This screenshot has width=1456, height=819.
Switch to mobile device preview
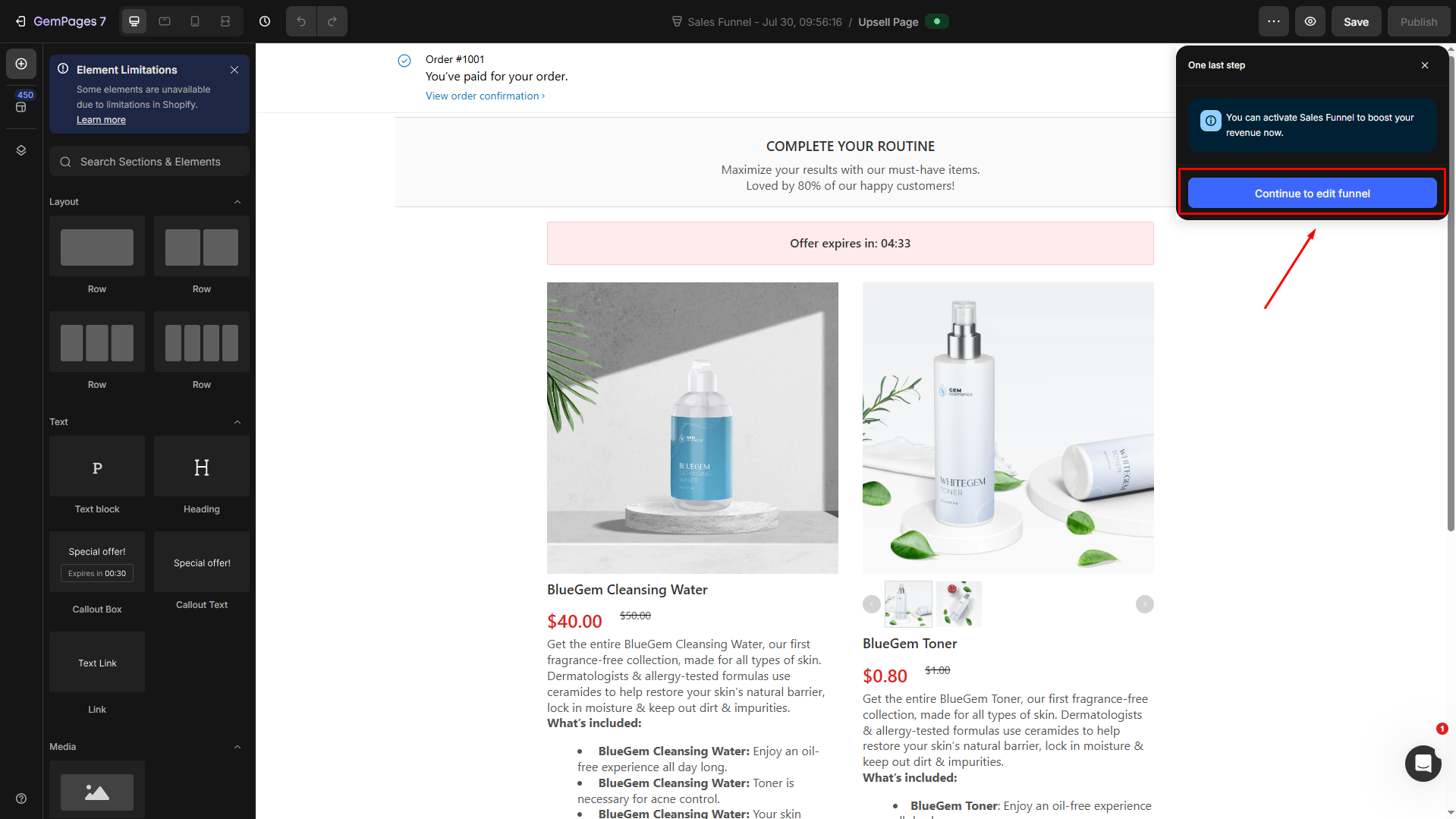pyautogui.click(x=195, y=21)
